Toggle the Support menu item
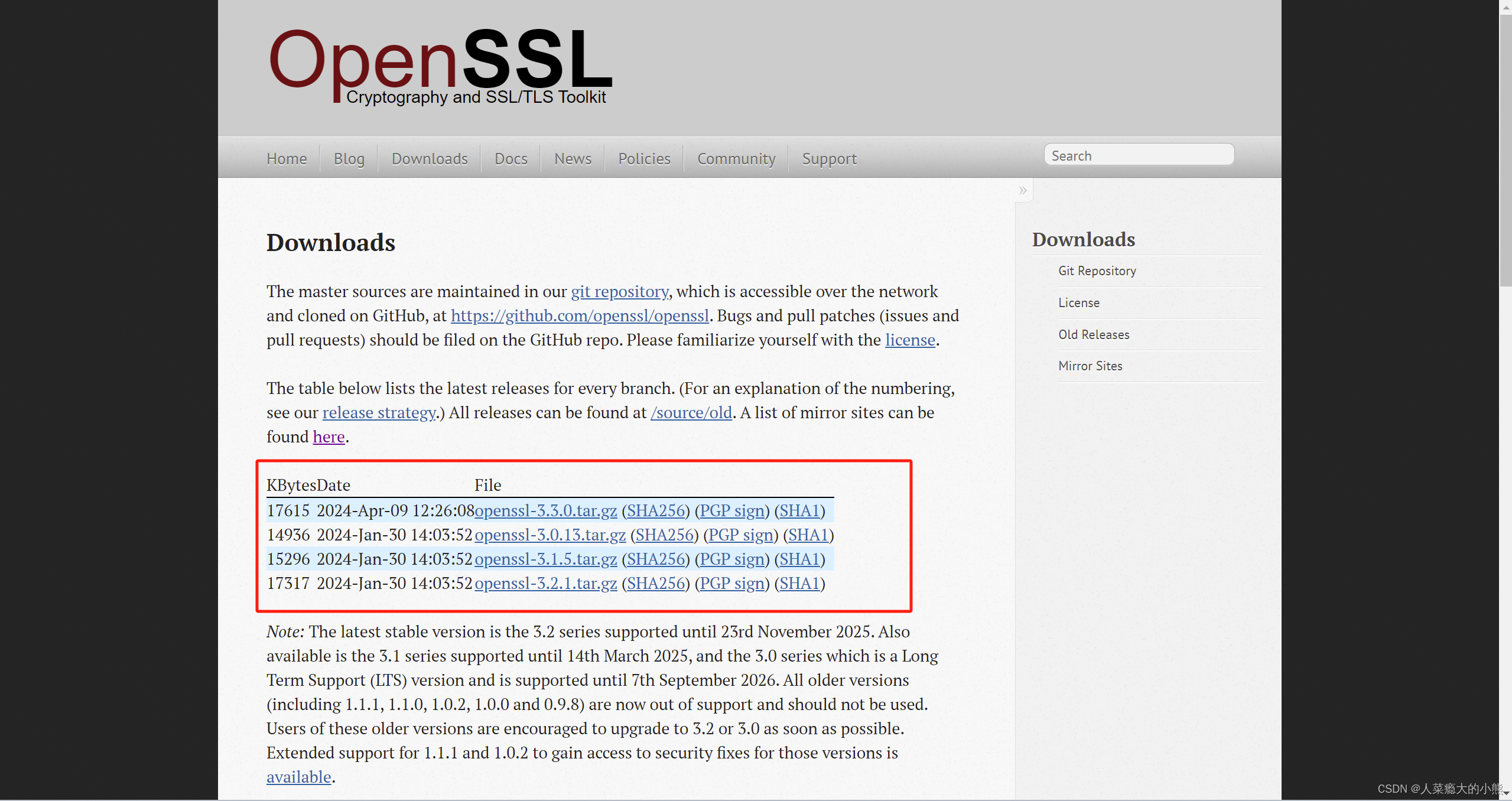 pyautogui.click(x=828, y=158)
